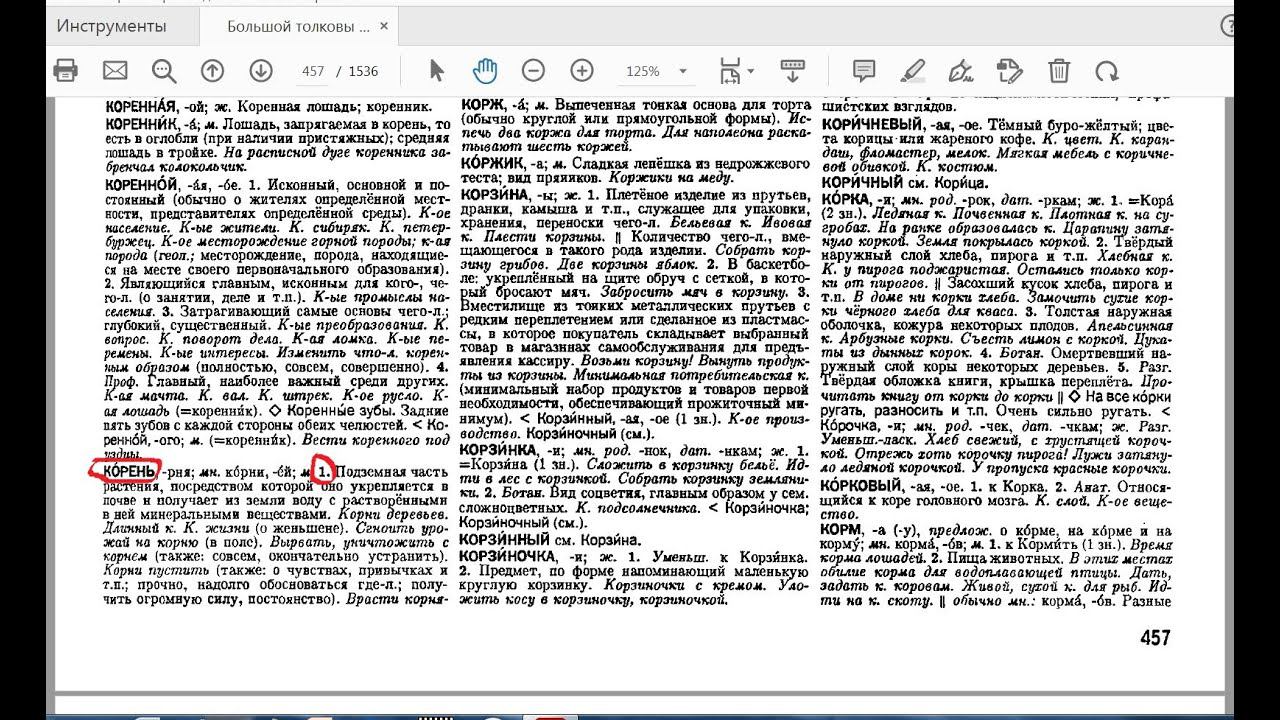Screen dimensions: 1280x720
Task: Send file by email envelope icon
Action: (x=115, y=70)
